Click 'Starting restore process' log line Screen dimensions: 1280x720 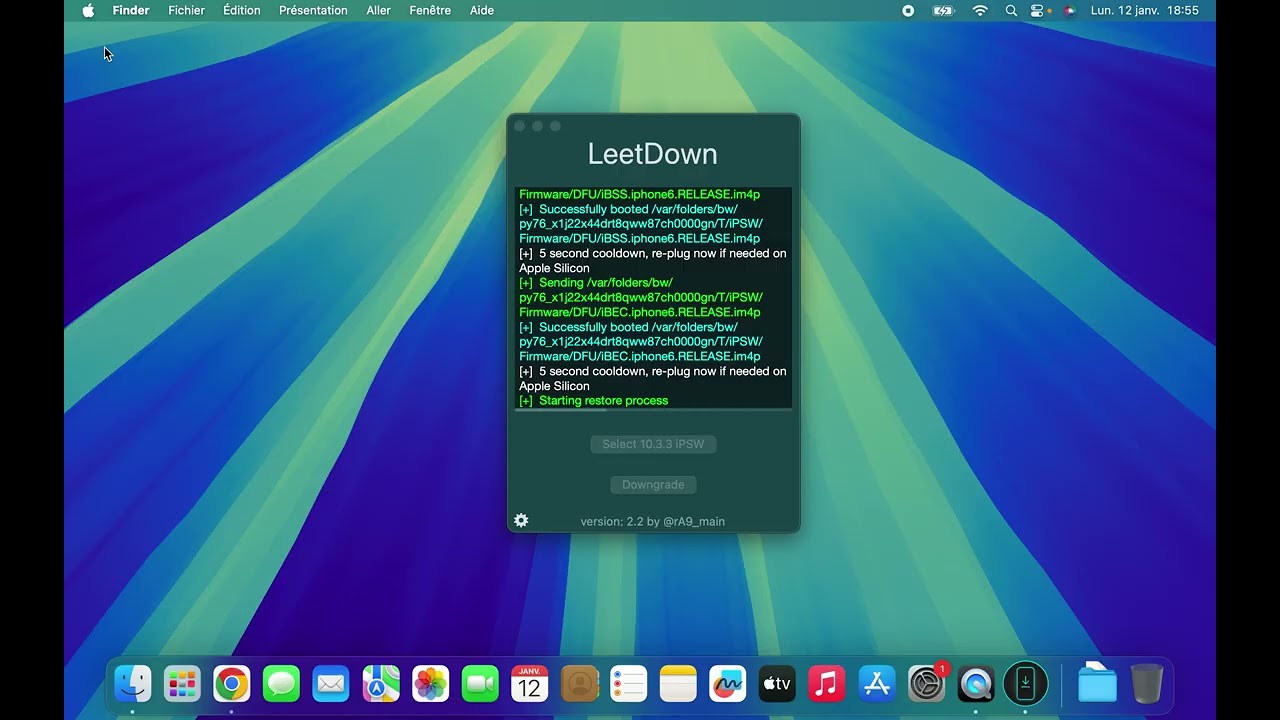[x=594, y=401]
